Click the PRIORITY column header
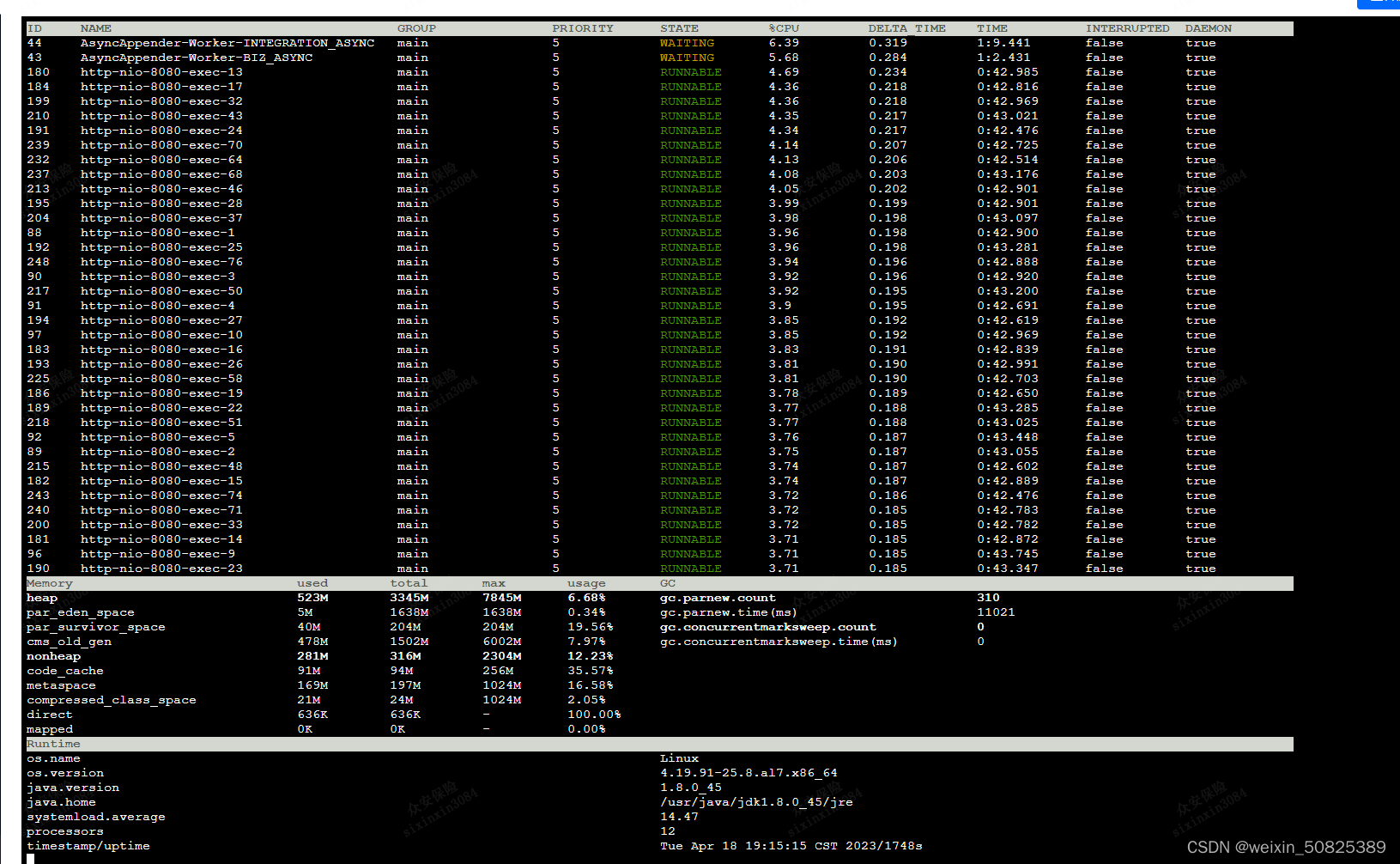 pos(583,28)
